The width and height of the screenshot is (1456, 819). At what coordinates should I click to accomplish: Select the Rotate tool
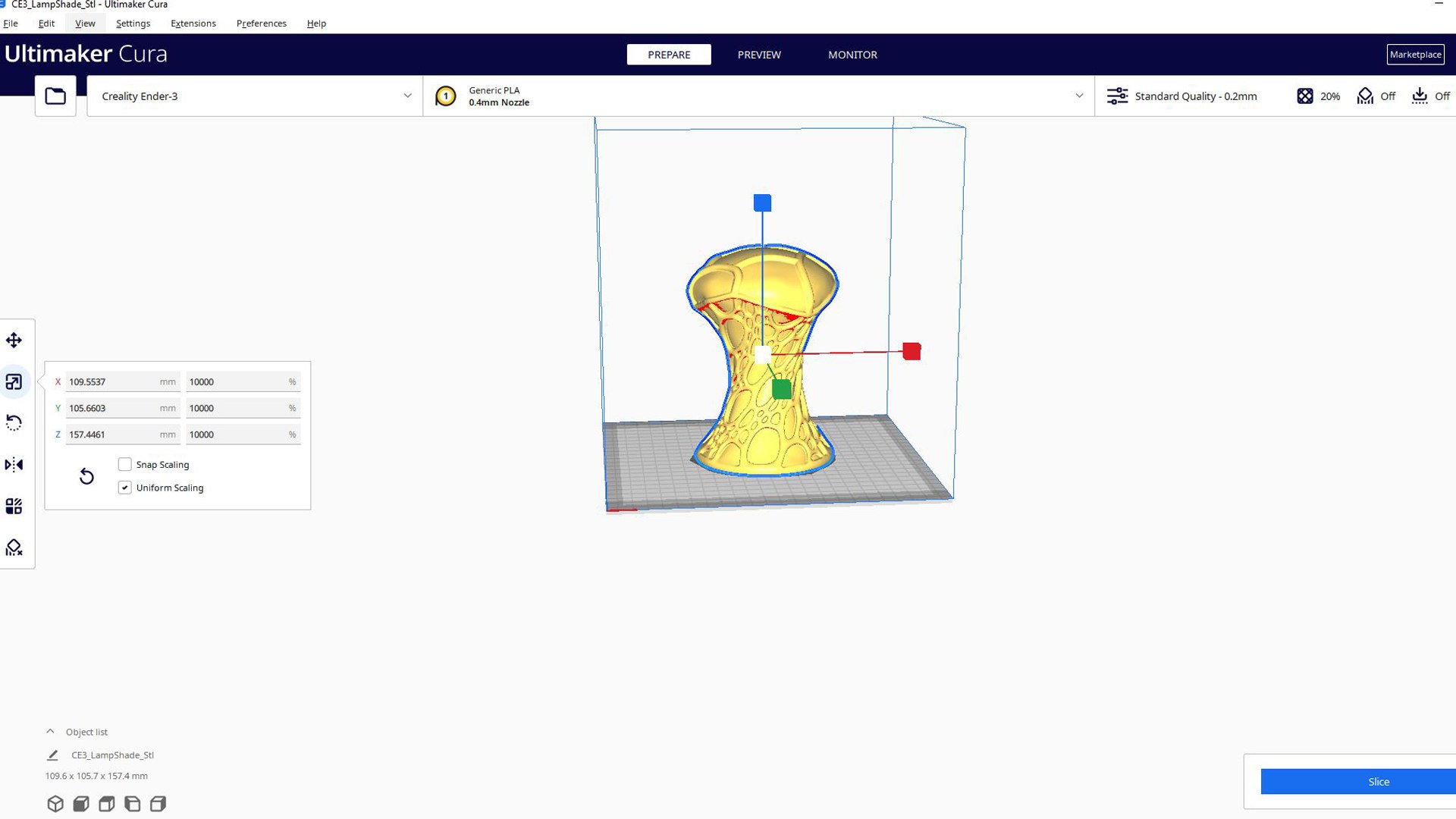(x=14, y=423)
